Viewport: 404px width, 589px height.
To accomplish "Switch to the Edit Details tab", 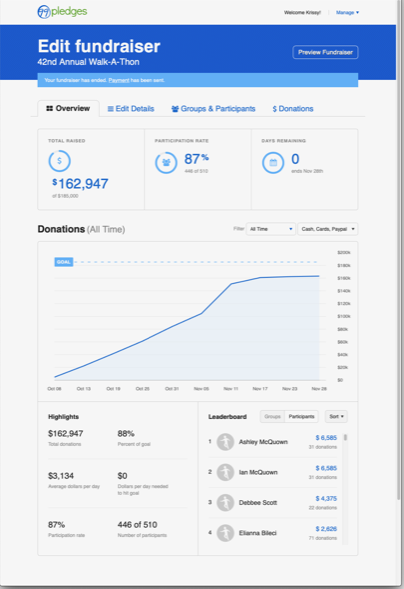I will pyautogui.click(x=131, y=109).
